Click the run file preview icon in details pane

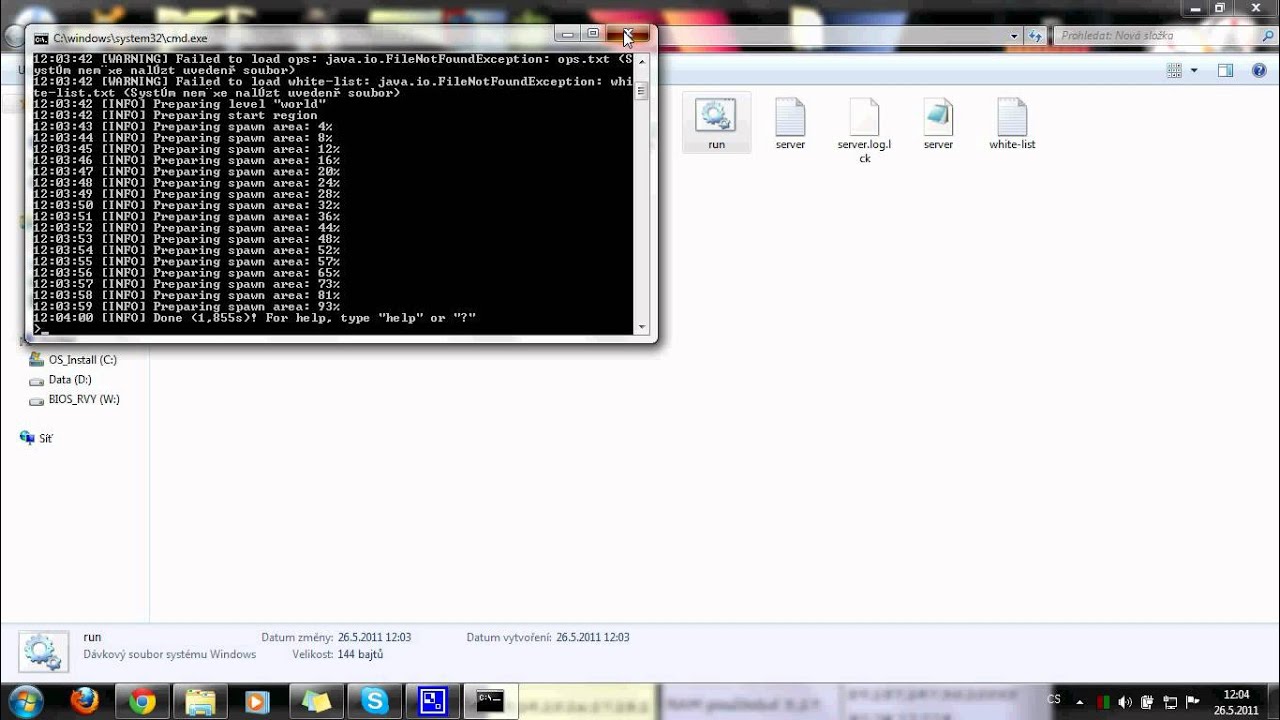point(42,650)
